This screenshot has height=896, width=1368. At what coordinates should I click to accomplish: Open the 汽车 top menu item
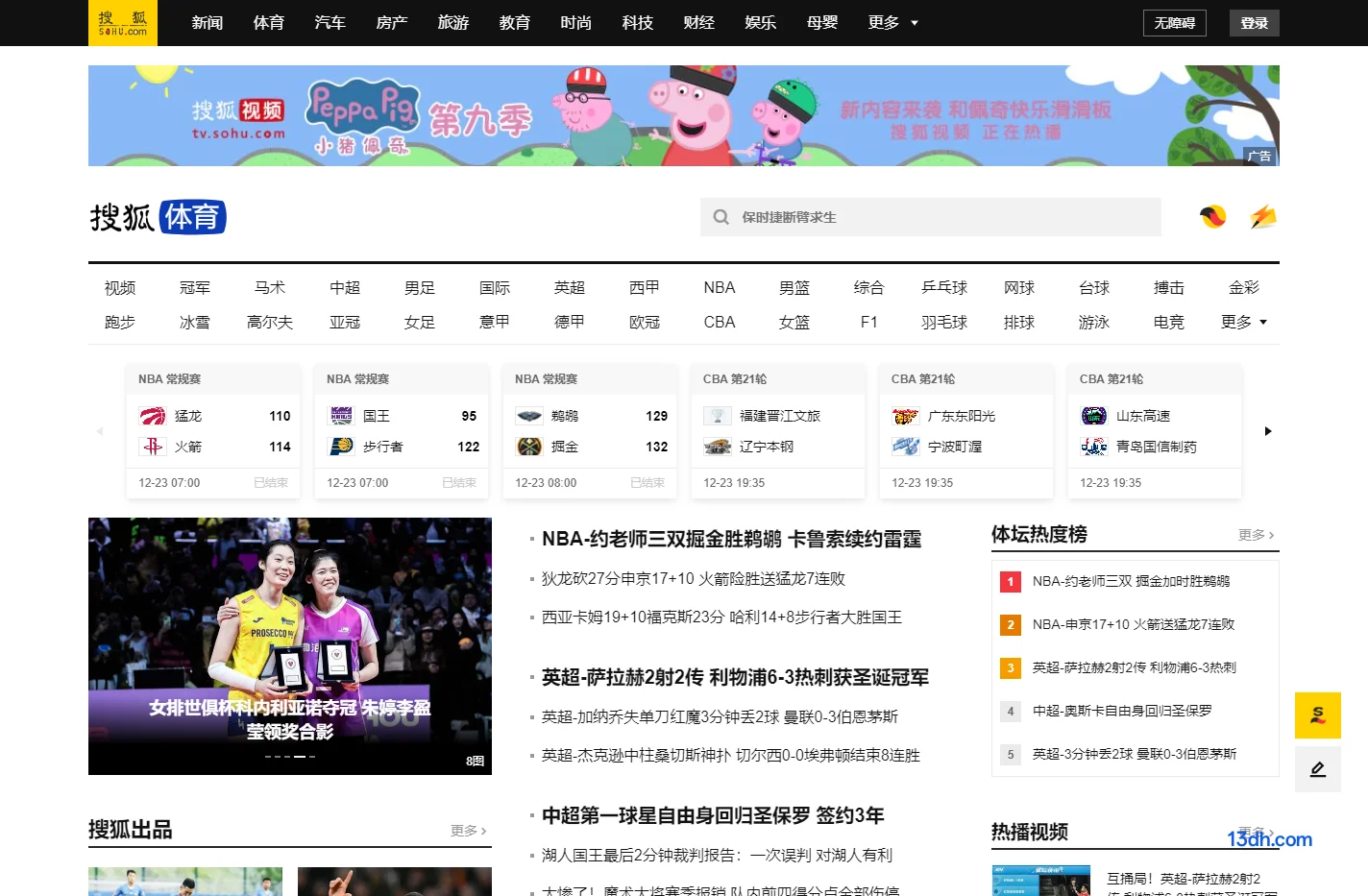330,23
